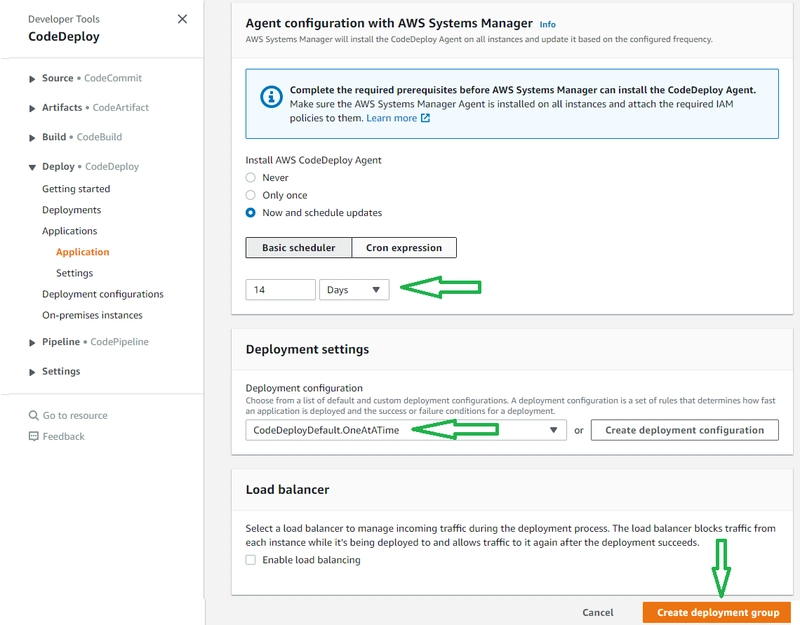Viewport: 800px width, 625px height.
Task: Choose Now and schedule updates option
Action: [x=251, y=213]
